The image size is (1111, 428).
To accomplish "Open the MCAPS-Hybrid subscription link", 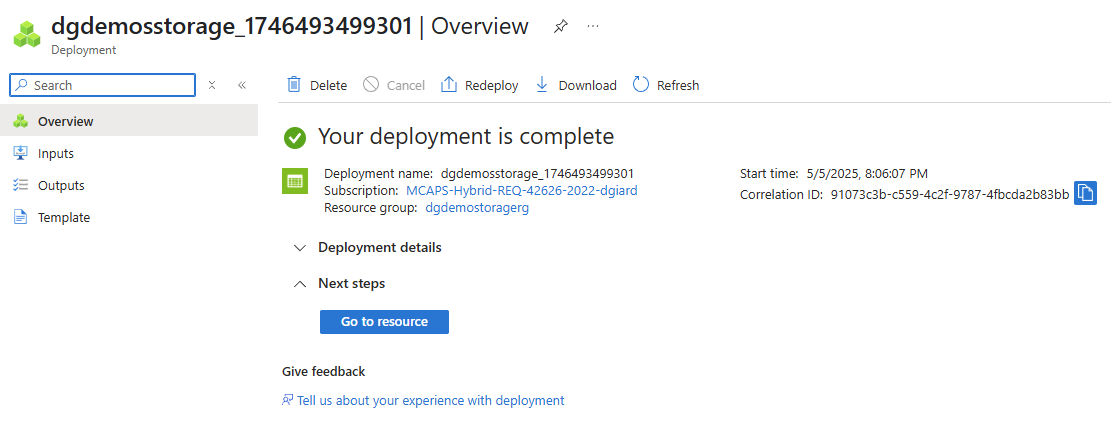I will [x=521, y=190].
